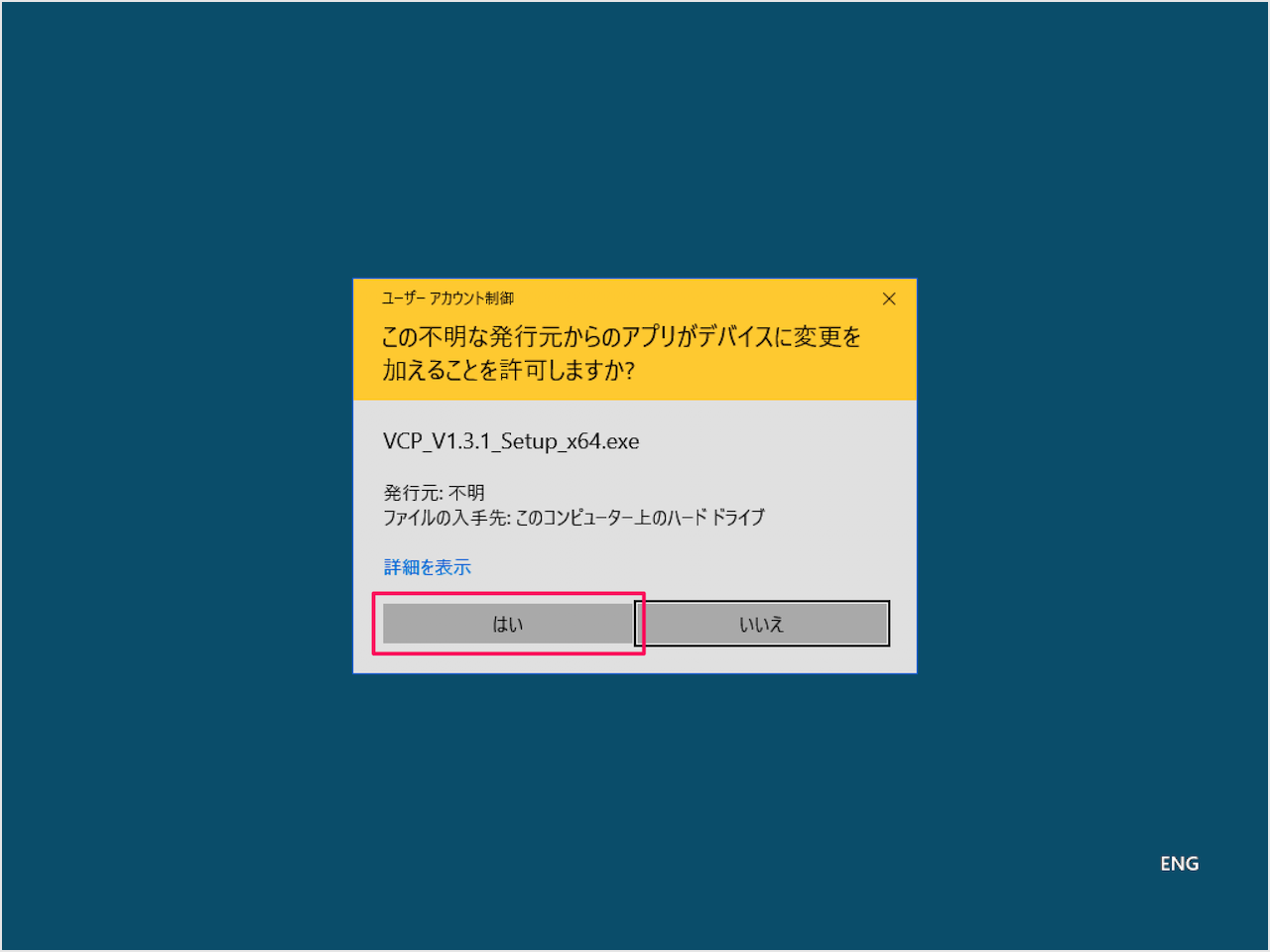The image size is (1270, 952).
Task: Select いいえ to deny the app
Action: tap(762, 624)
